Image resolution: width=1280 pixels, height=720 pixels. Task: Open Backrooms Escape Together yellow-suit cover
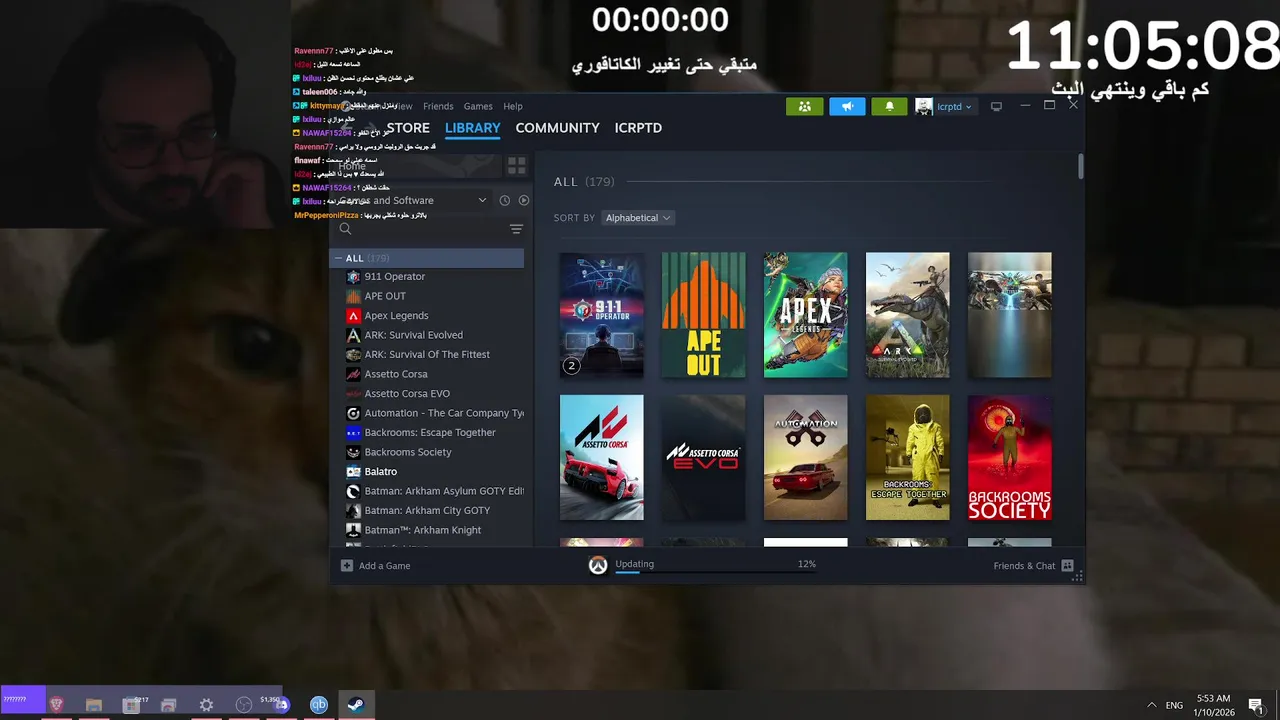tap(907, 457)
